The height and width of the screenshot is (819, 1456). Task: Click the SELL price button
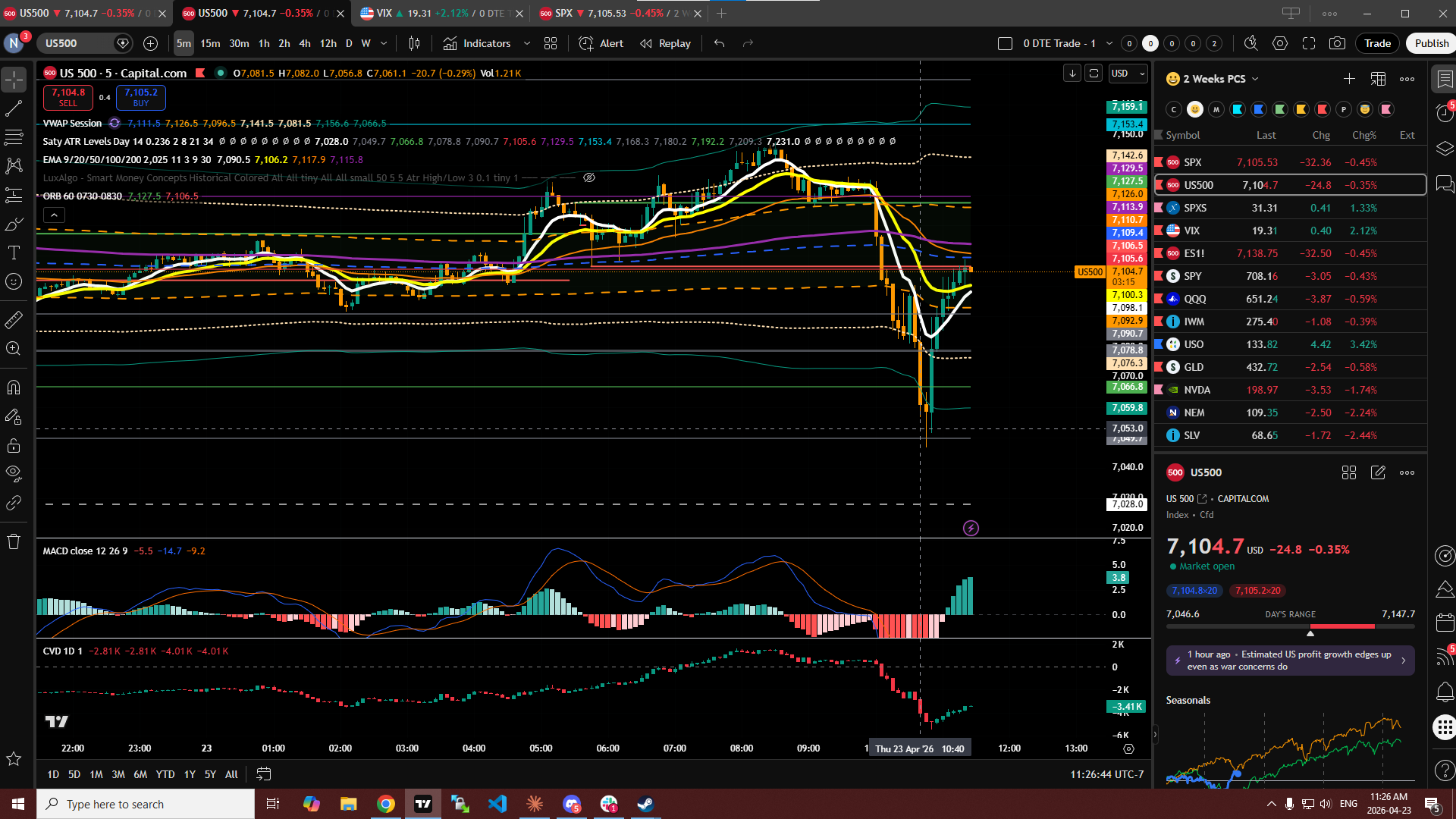(x=68, y=97)
